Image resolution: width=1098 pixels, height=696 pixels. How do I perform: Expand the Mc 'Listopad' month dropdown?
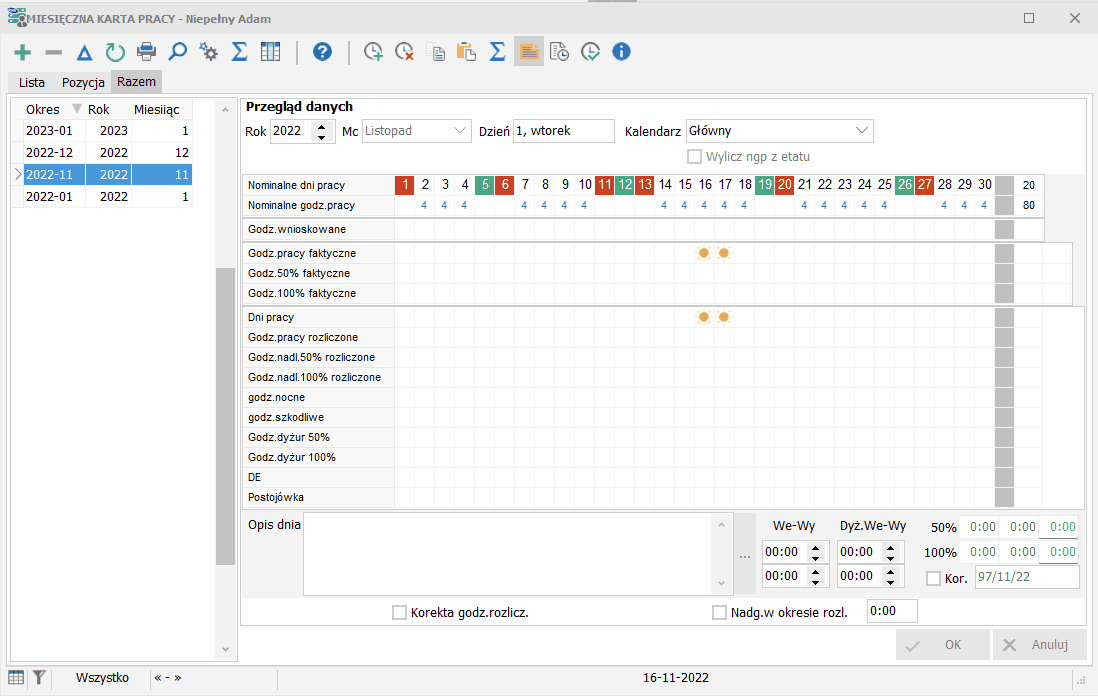pos(459,131)
